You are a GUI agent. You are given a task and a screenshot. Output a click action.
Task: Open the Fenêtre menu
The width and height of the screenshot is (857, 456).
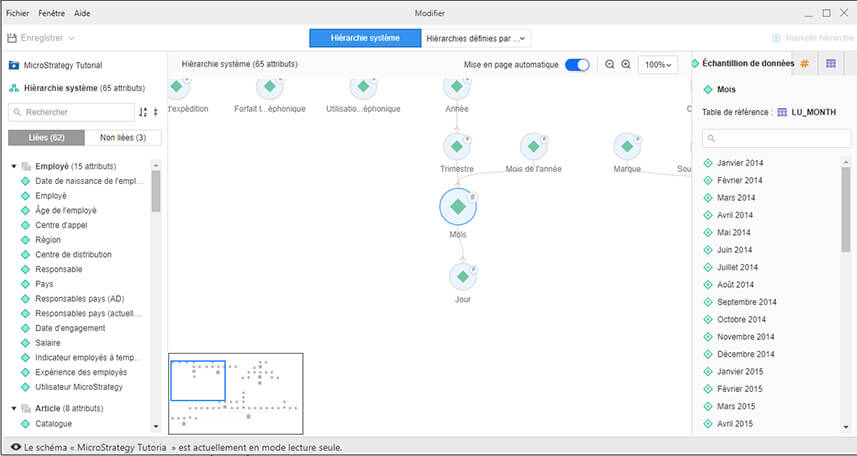tap(51, 13)
